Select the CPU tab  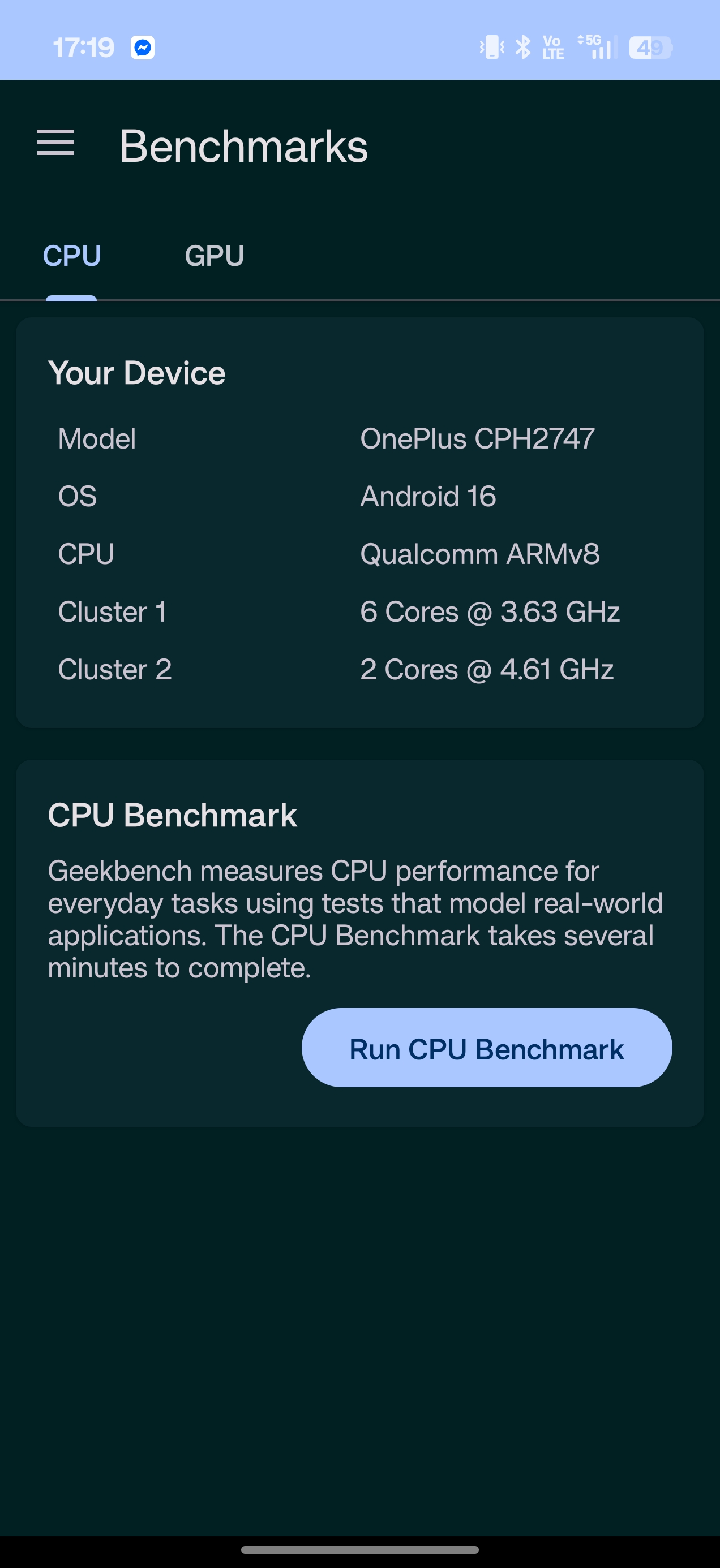click(72, 256)
